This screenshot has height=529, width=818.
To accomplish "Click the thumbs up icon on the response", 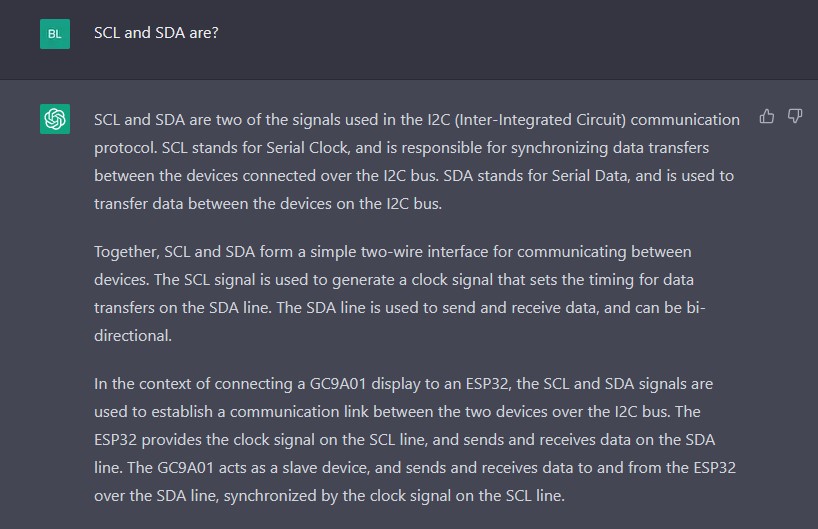I will (x=766, y=116).
